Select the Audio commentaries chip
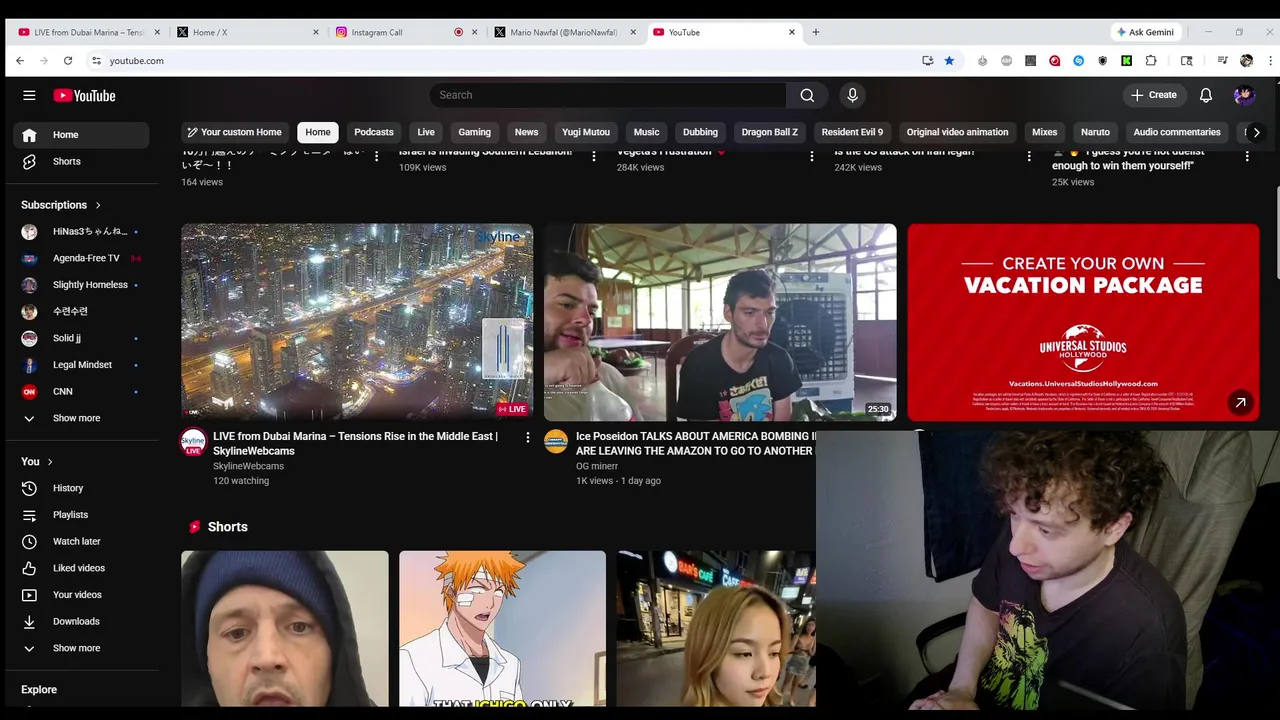This screenshot has width=1280, height=720. (1177, 132)
